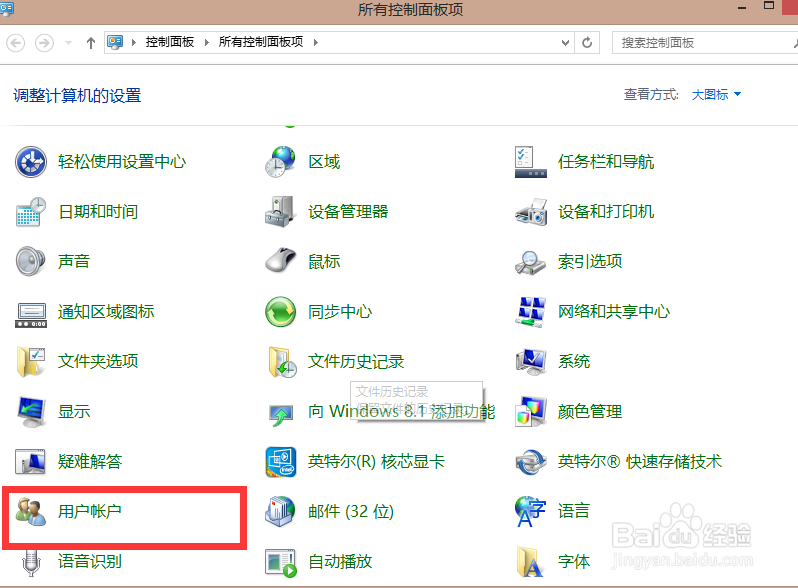Open the Fonts folder icon
798x588 pixels.
529,562
